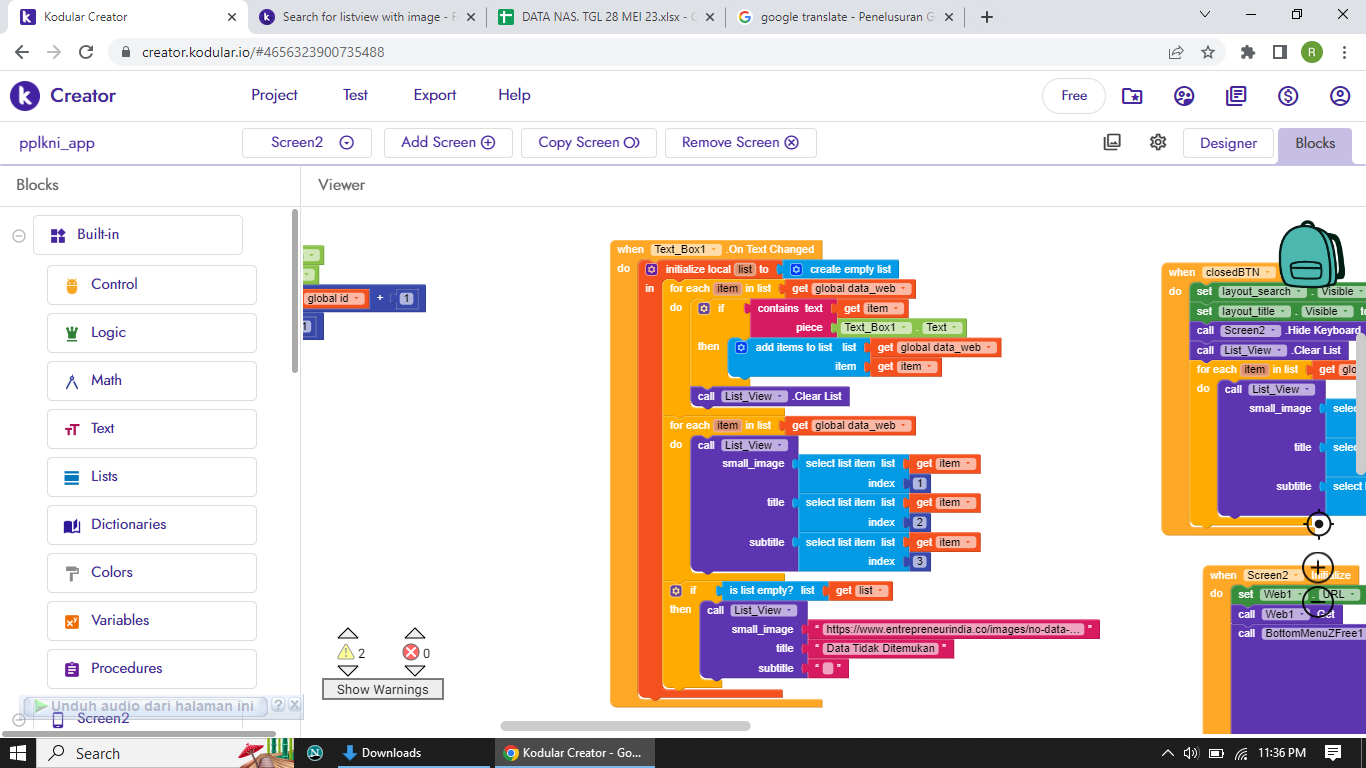Open the project settings gear icon
This screenshot has height=768, width=1366.
(1158, 142)
